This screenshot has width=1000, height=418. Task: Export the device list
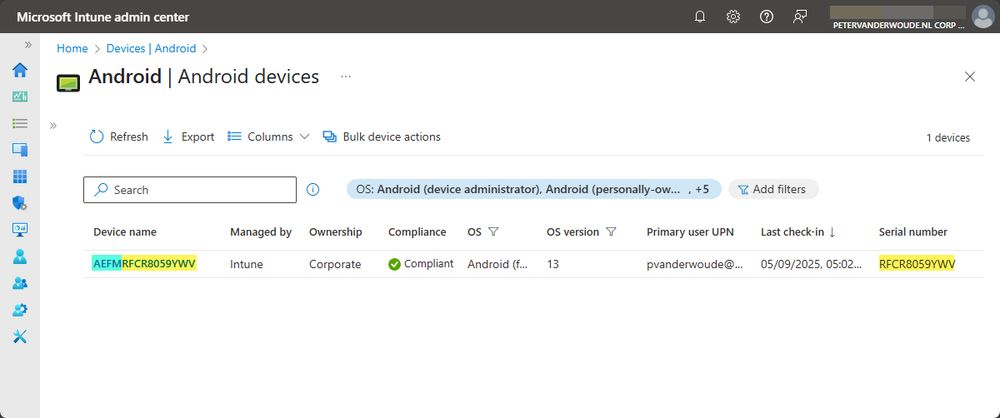pyautogui.click(x=188, y=137)
